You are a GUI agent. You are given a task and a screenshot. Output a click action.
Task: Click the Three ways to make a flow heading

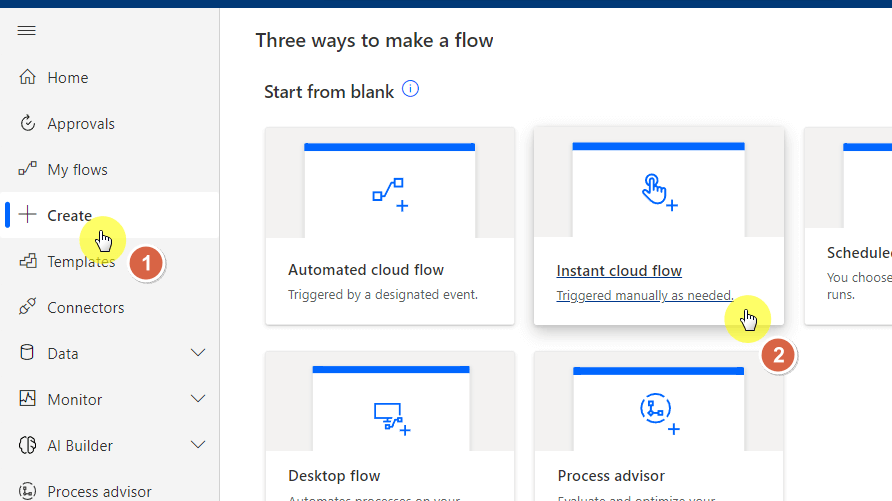click(x=374, y=40)
